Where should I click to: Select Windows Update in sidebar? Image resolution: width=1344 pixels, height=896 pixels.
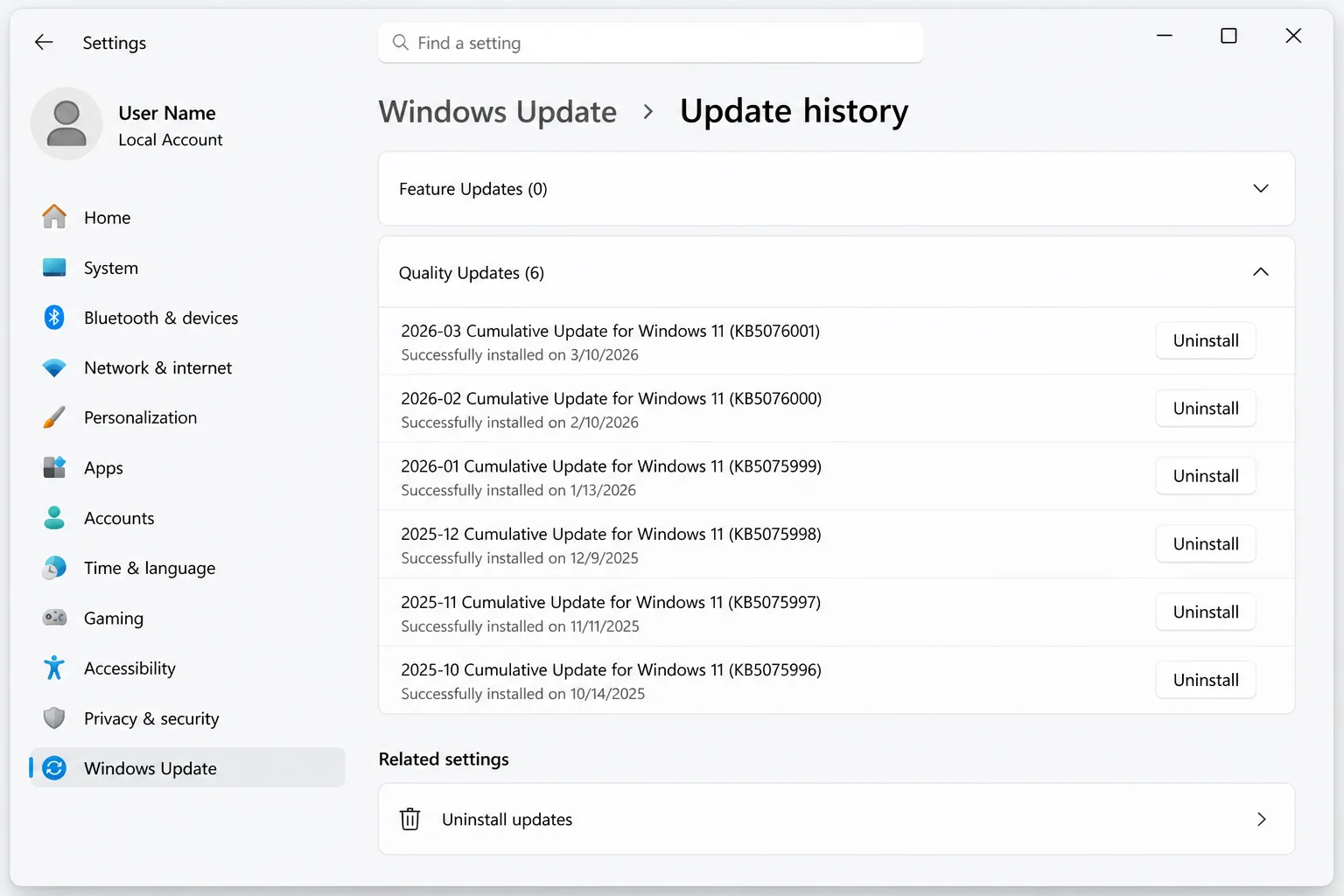(x=187, y=768)
